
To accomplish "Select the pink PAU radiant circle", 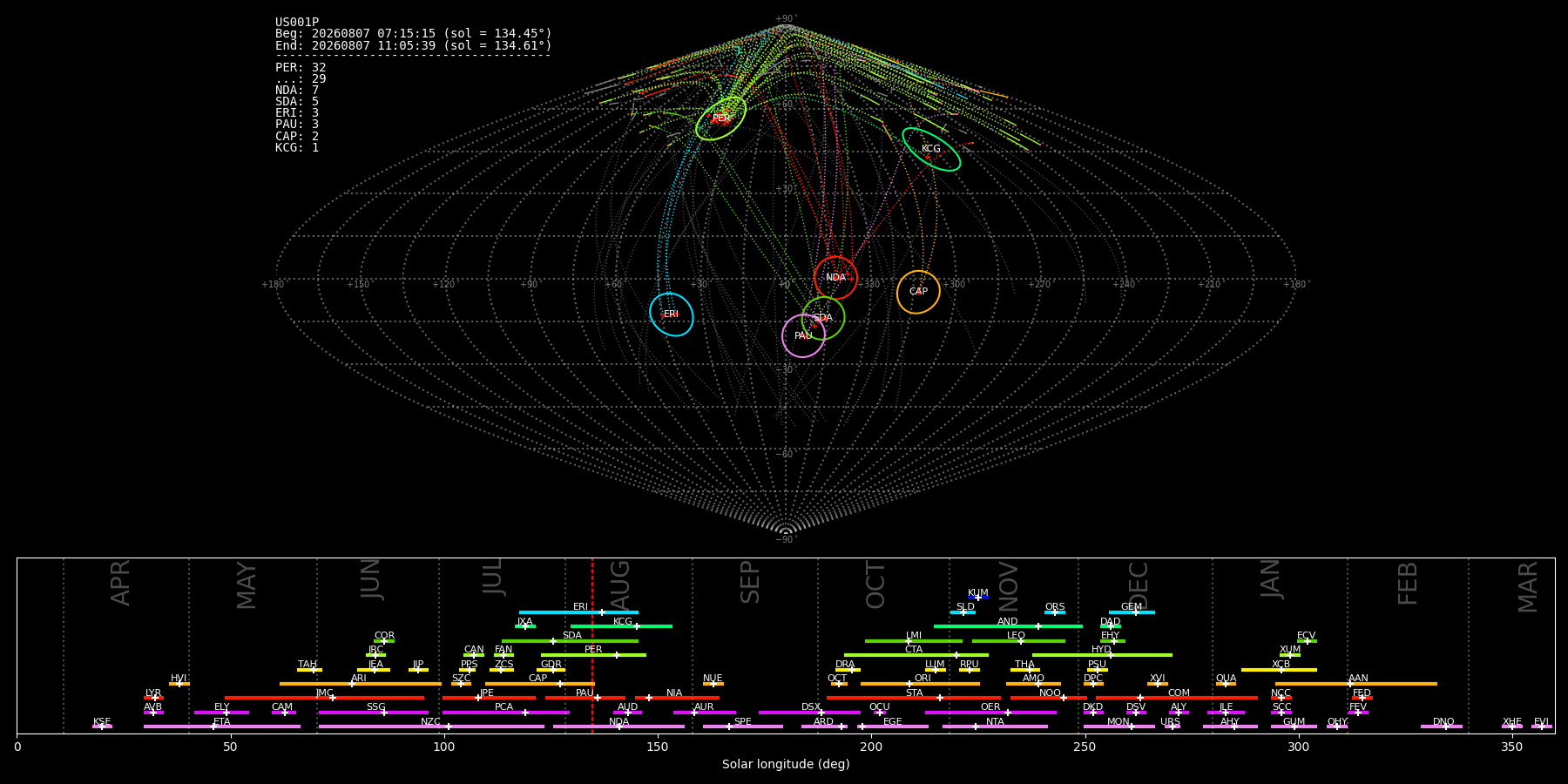I will click(803, 336).
